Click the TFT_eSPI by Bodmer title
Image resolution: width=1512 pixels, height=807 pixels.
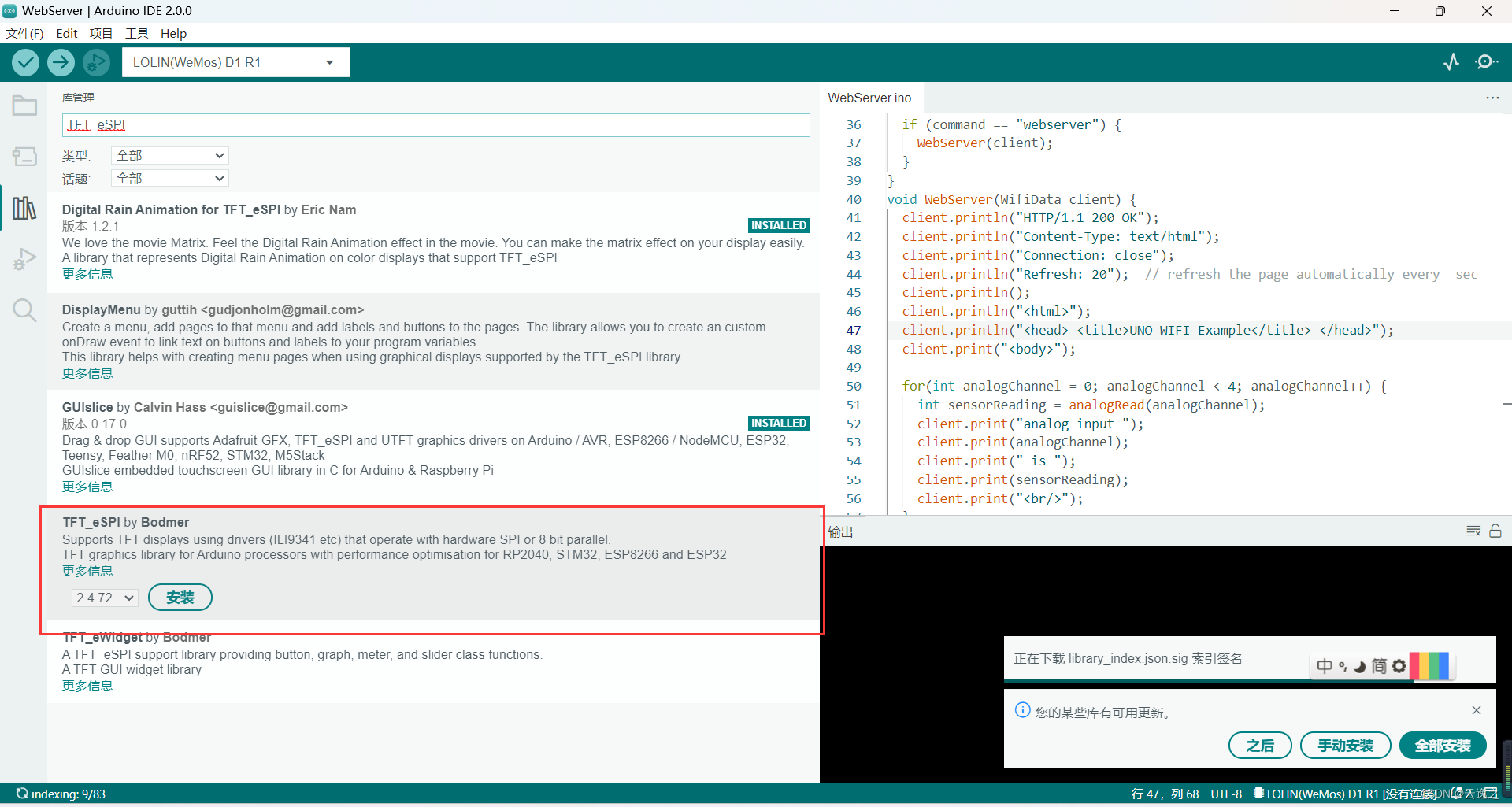pyautogui.click(x=126, y=522)
